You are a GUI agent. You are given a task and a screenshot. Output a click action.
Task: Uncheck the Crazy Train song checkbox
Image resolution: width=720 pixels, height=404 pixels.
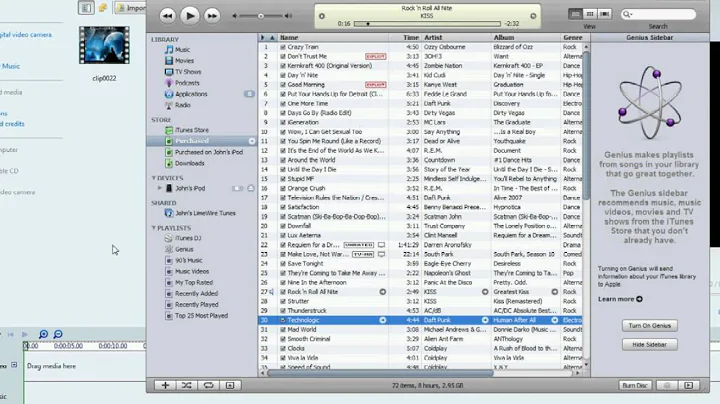coord(283,47)
